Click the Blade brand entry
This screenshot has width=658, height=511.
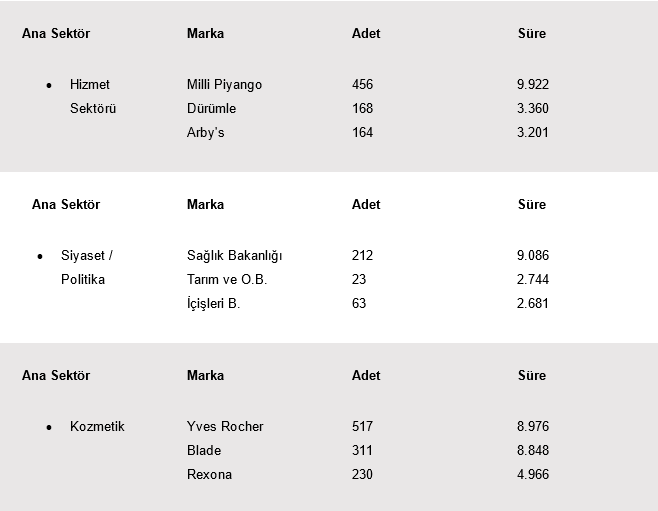click(x=204, y=450)
